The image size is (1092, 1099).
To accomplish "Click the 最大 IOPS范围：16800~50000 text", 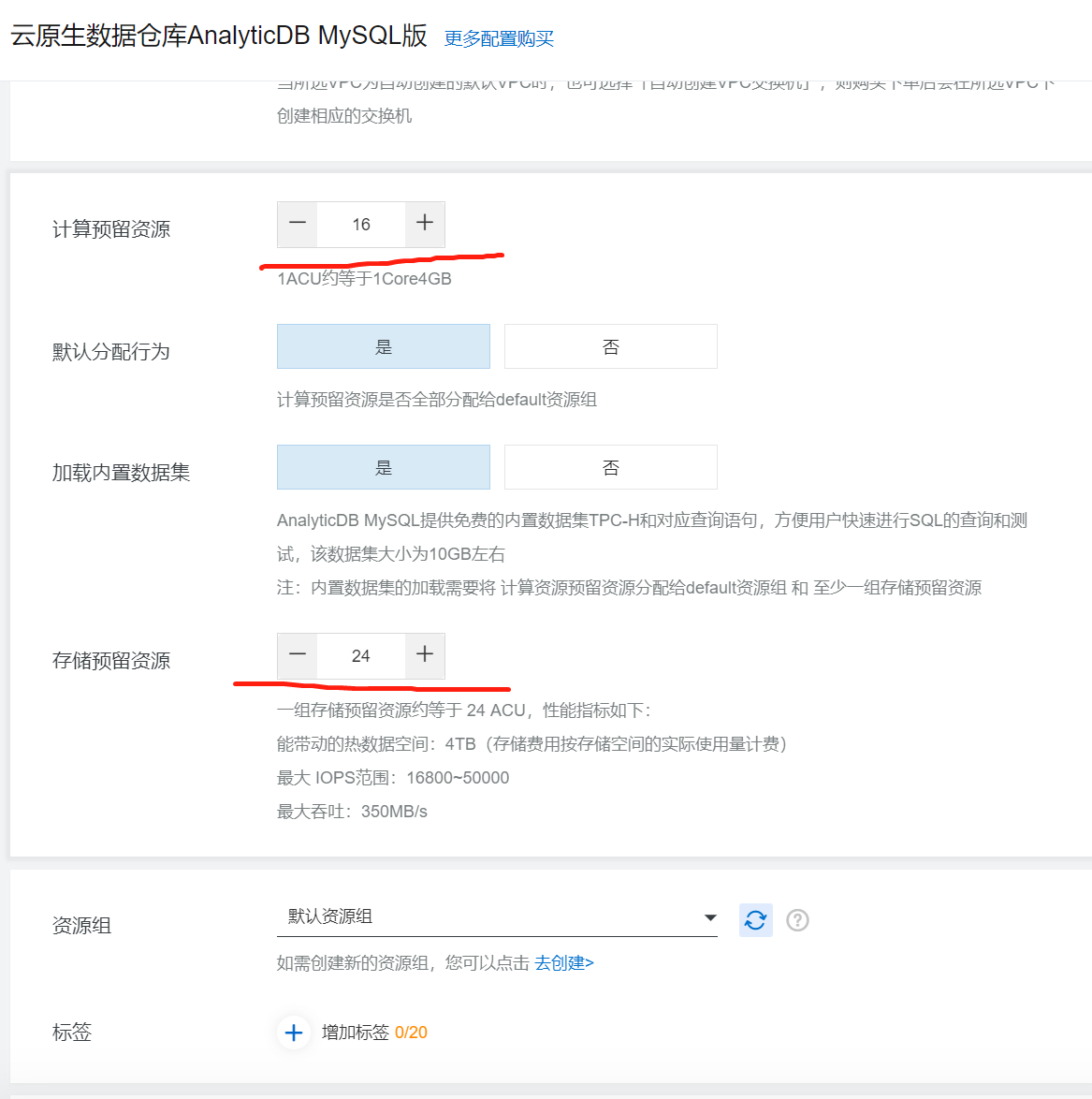I will click(393, 778).
